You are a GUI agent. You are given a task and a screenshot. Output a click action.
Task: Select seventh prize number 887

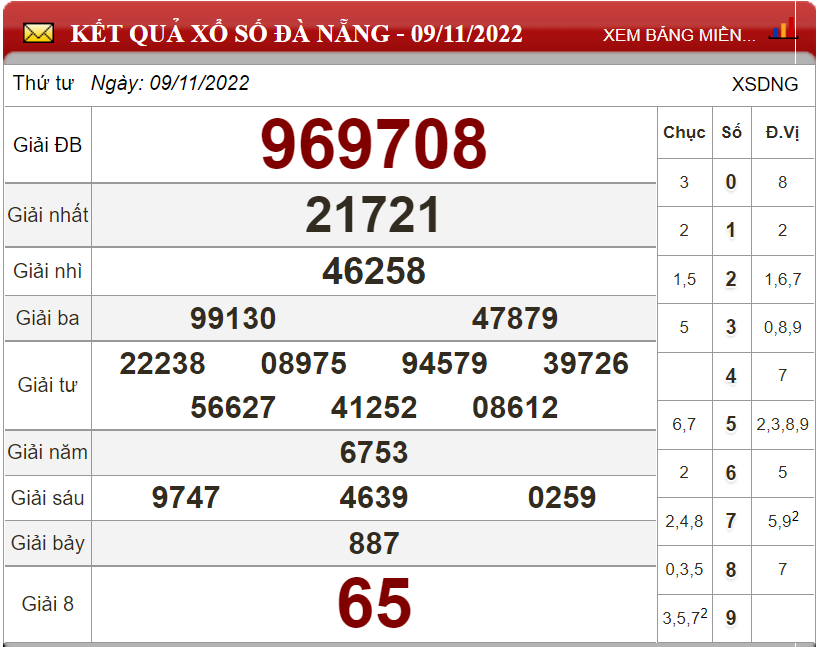click(x=374, y=543)
